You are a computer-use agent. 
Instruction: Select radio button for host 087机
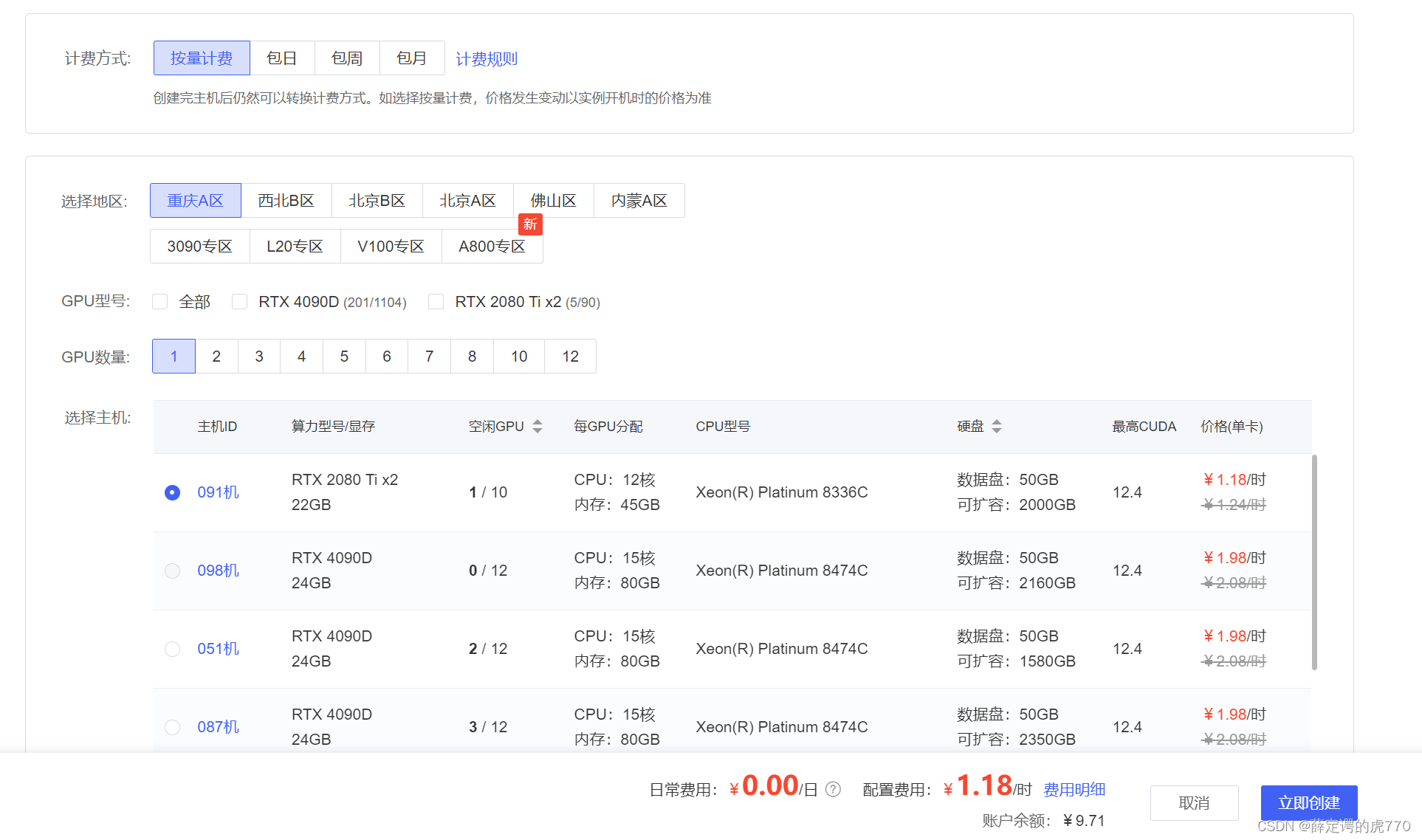(x=173, y=727)
